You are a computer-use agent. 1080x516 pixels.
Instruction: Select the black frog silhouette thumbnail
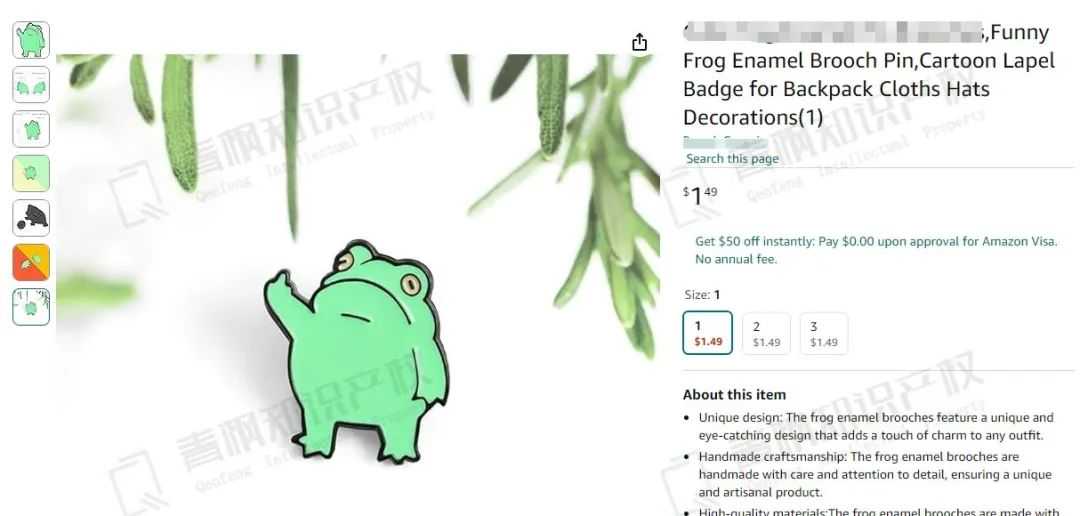click(31, 218)
